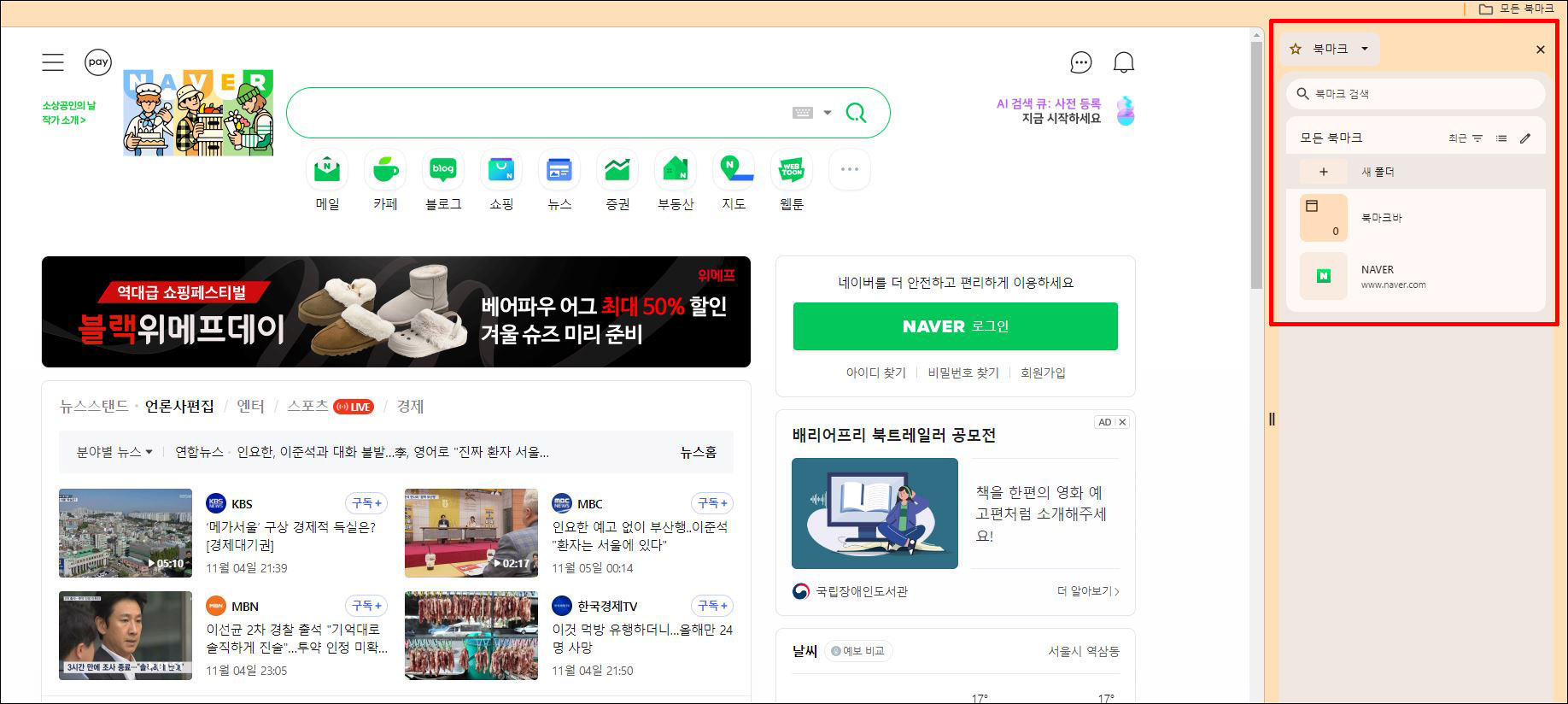Open the KBS news video thumbnail
1568x704 pixels.
126,533
